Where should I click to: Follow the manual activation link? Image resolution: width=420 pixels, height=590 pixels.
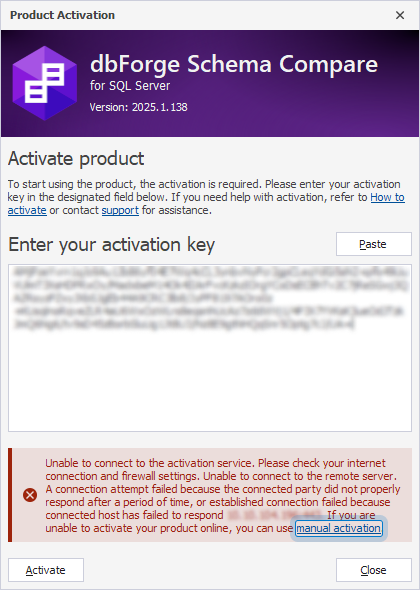[338, 528]
